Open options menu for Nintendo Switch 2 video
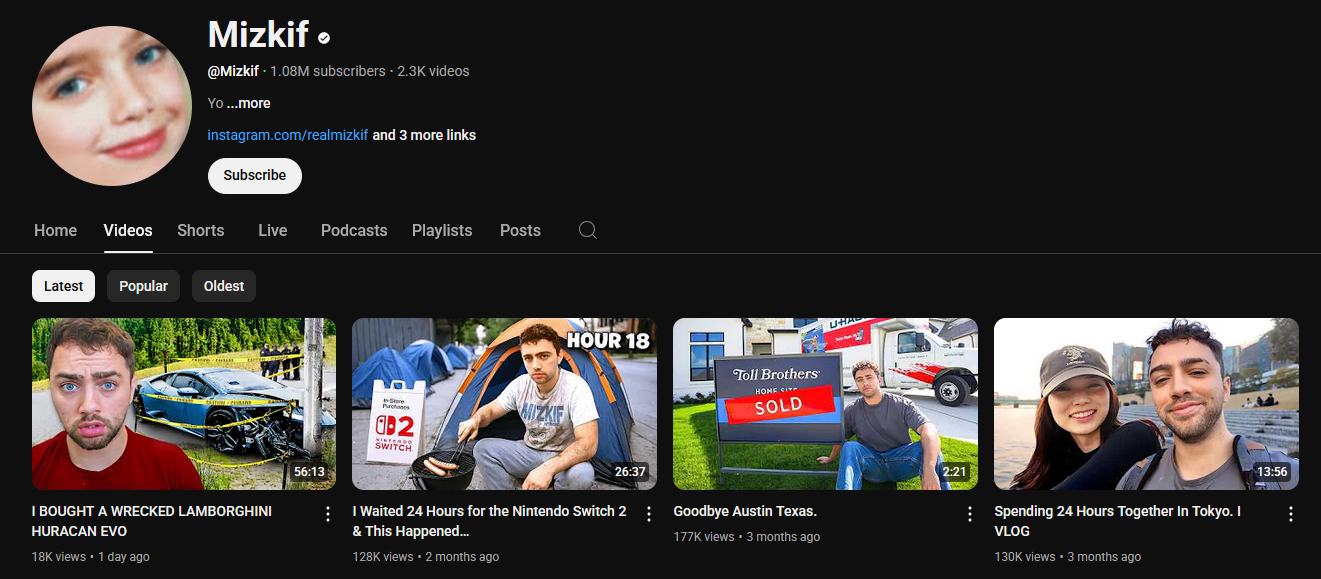The height and width of the screenshot is (579, 1321). [x=648, y=514]
